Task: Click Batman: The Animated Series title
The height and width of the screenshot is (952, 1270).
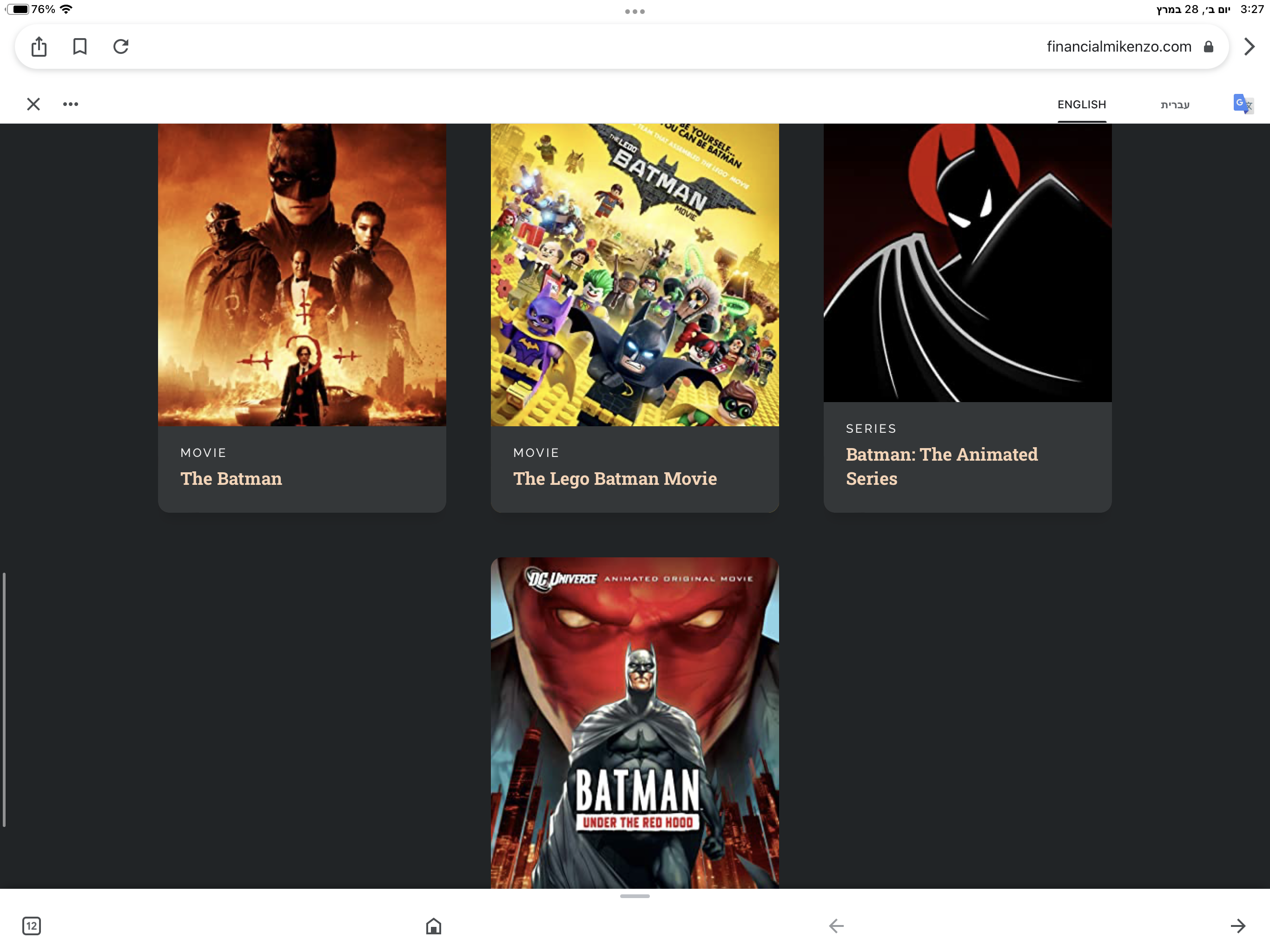Action: click(942, 466)
